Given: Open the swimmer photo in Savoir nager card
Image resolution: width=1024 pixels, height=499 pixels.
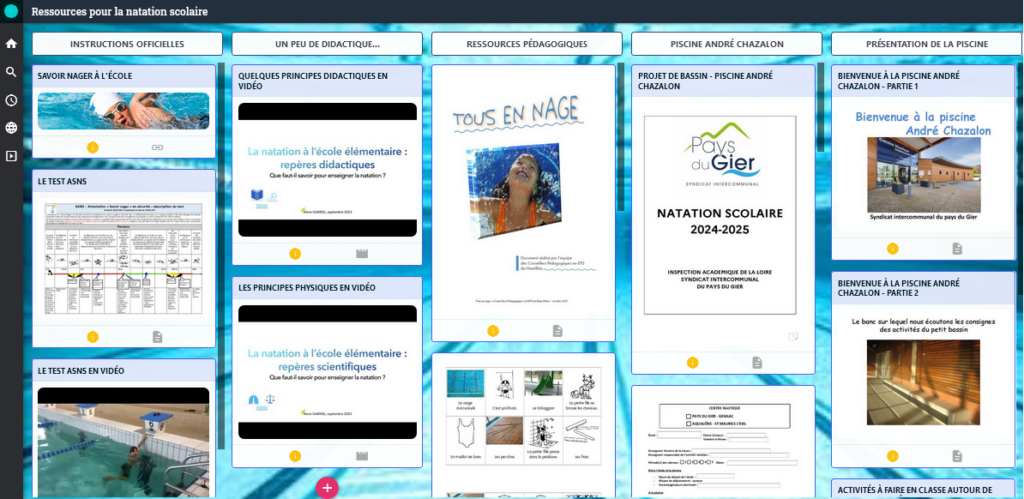Looking at the screenshot, I should 124,111.
